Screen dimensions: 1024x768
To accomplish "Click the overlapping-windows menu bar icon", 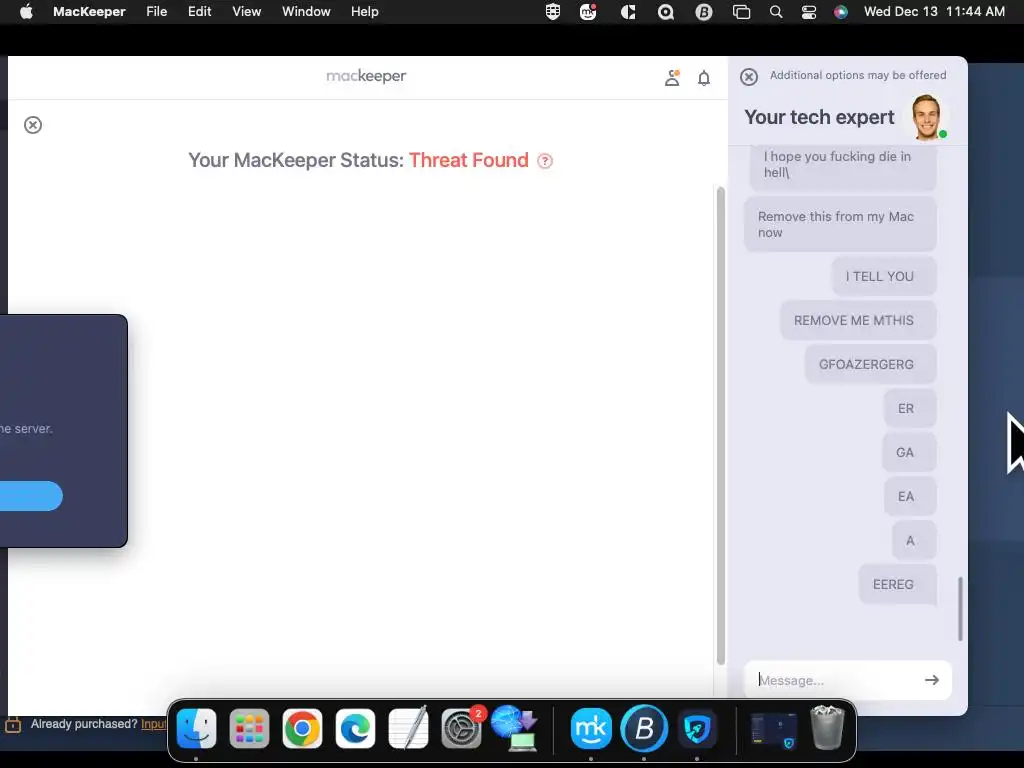I will (x=741, y=12).
